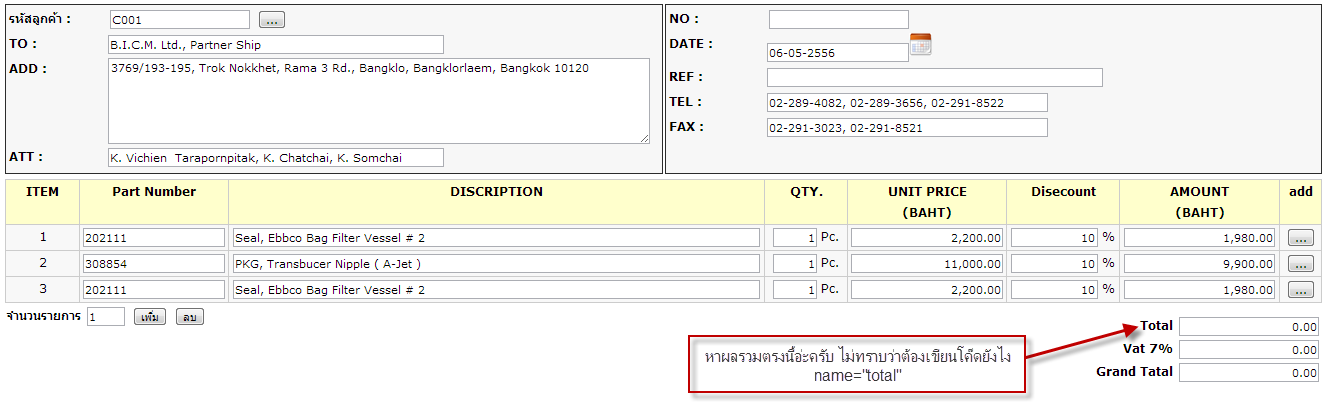The height and width of the screenshot is (409, 1327).
Task: Click the Total field
Action: coord(1248,326)
